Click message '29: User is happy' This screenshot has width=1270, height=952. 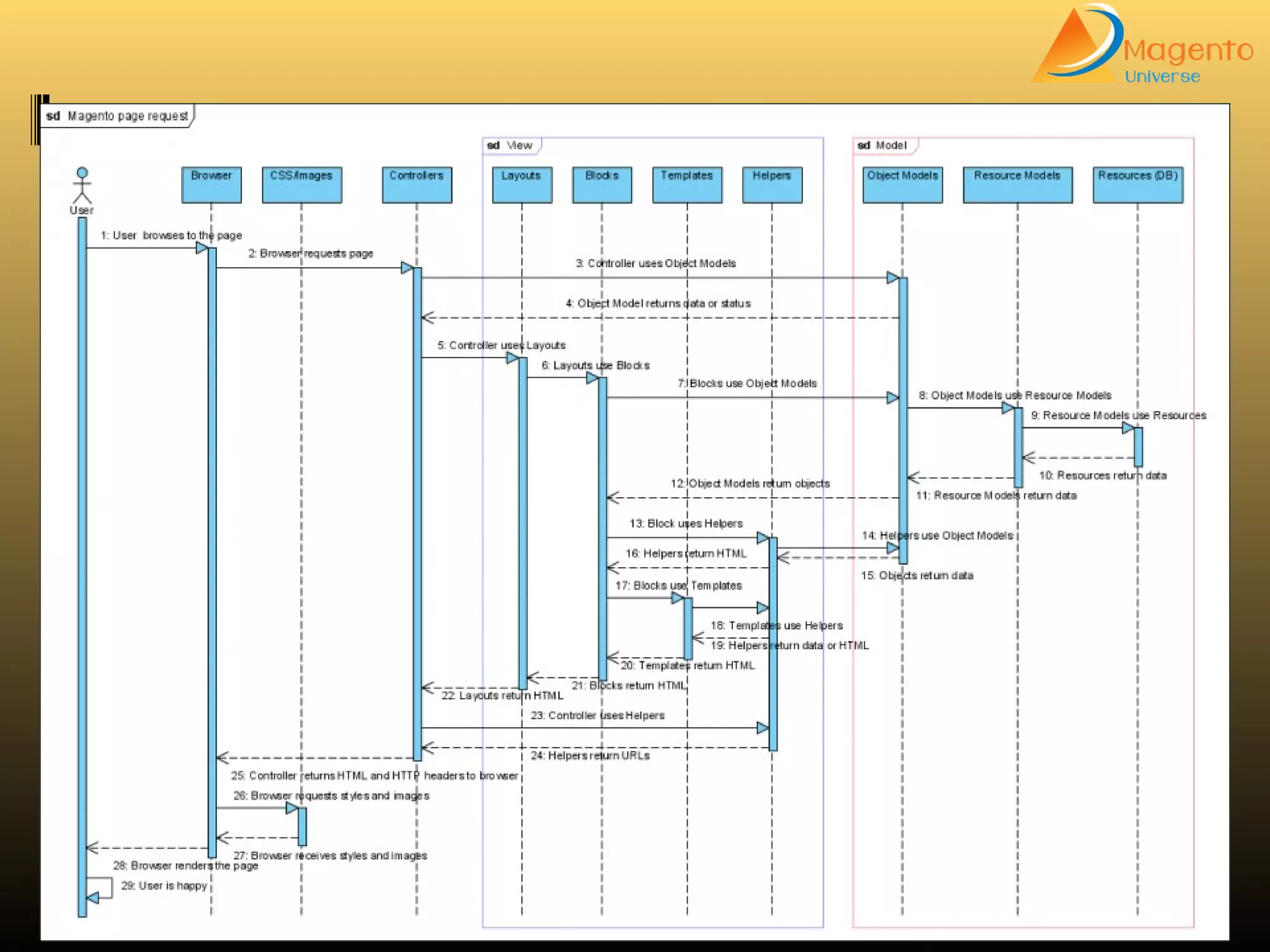164,886
